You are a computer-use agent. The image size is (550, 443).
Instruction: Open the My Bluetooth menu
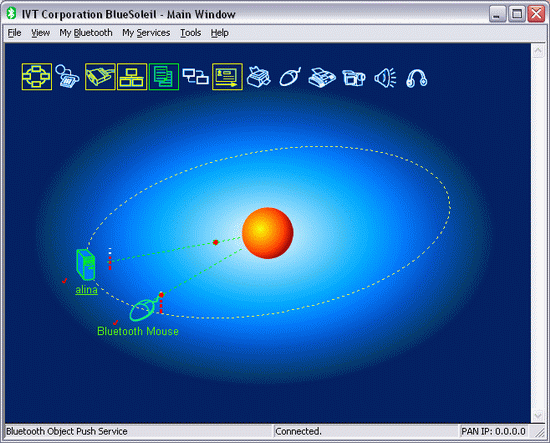(86, 33)
